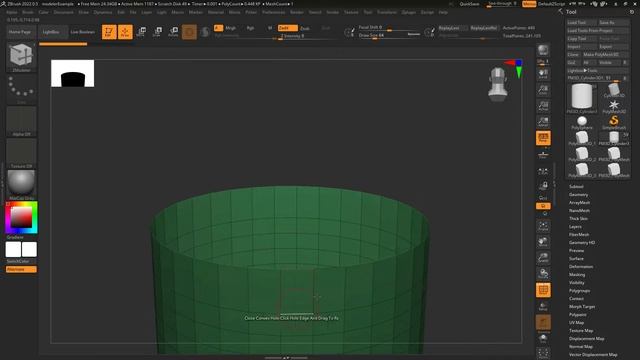This screenshot has width=640, height=360.
Task: Click the orange Edit mode button
Action: click(x=109, y=32)
